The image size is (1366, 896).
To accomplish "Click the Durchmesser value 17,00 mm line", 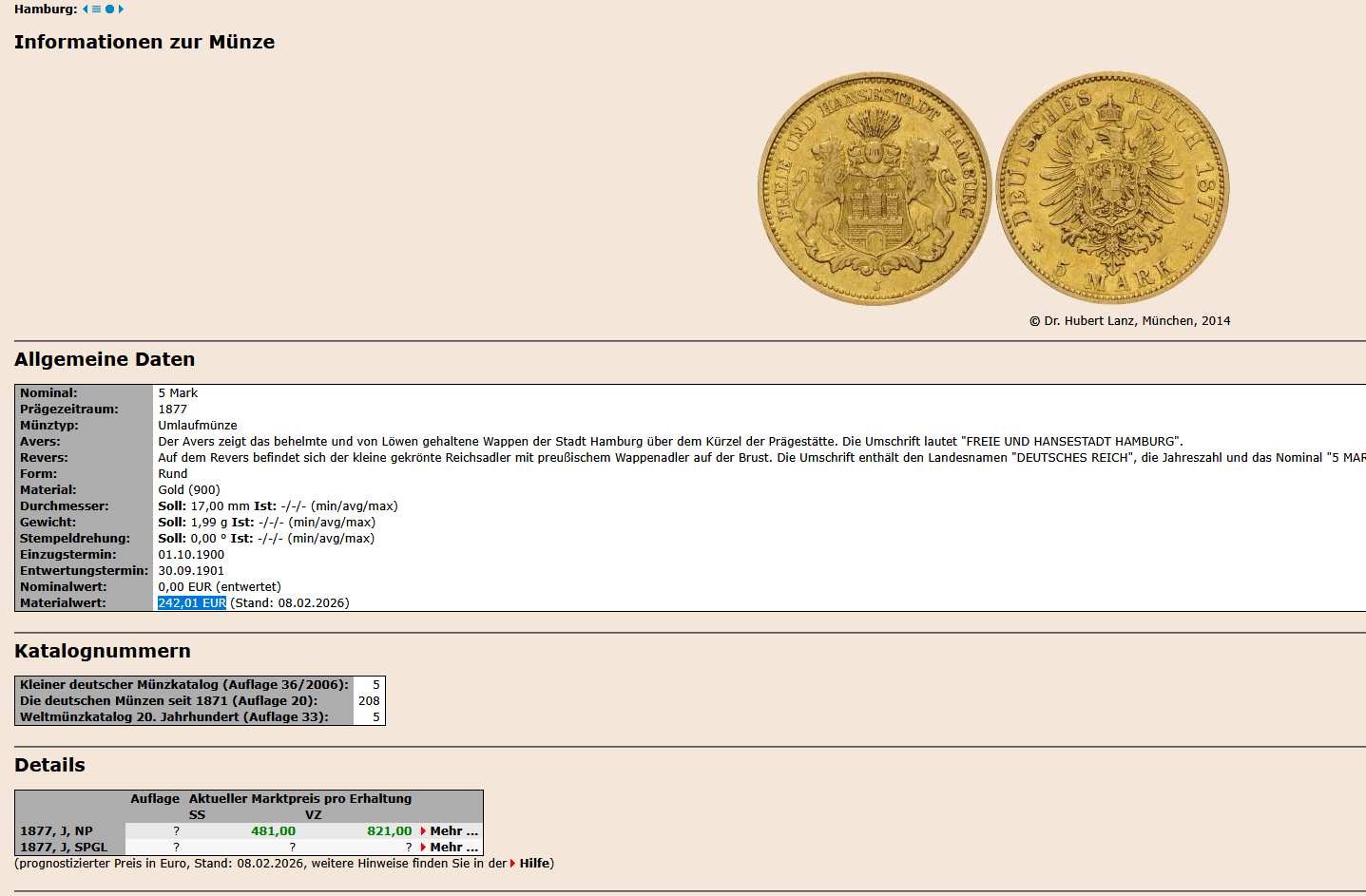I will [x=278, y=506].
